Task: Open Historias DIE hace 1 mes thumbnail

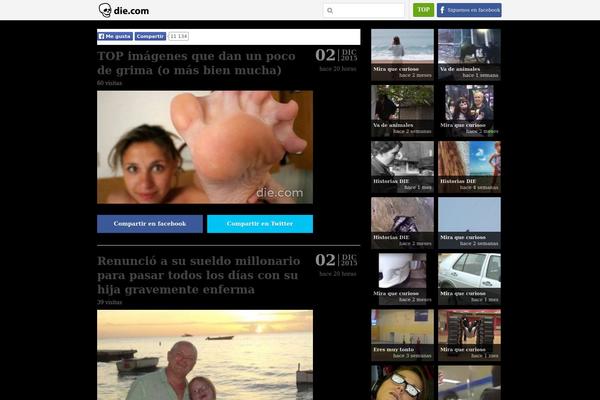Action: click(402, 167)
